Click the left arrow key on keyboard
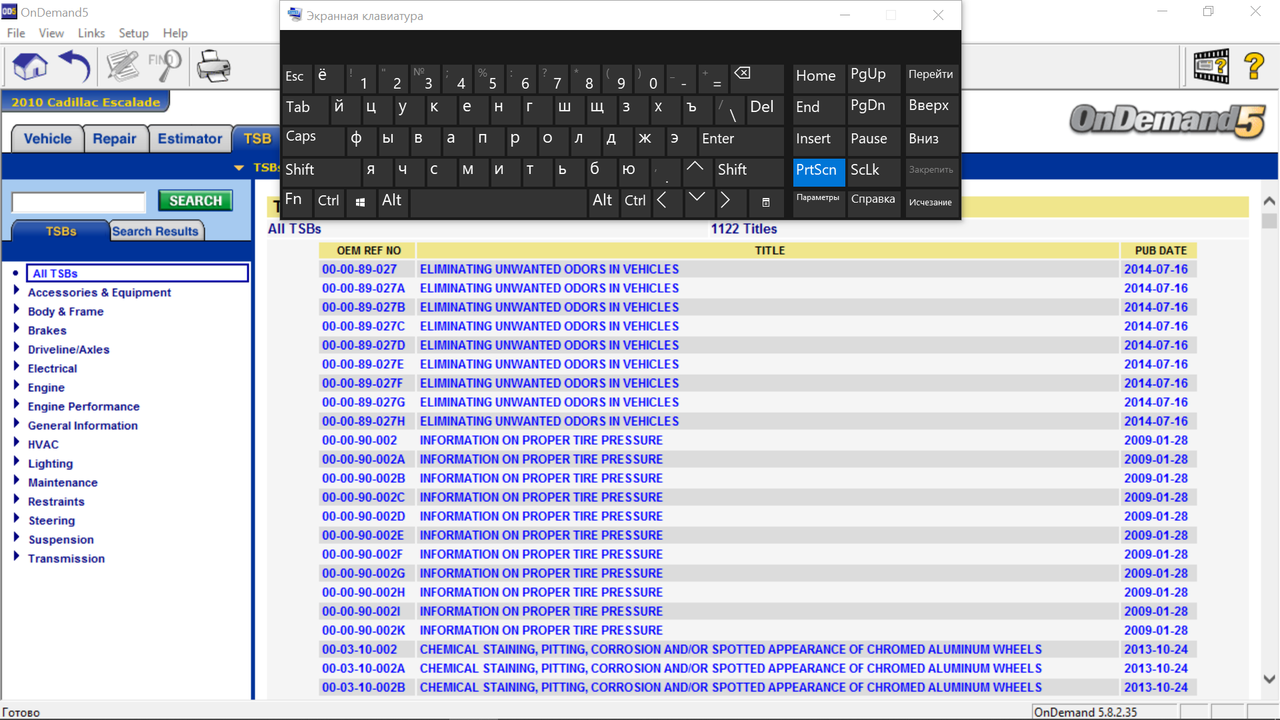Image resolution: width=1280 pixels, height=720 pixels. click(662, 202)
